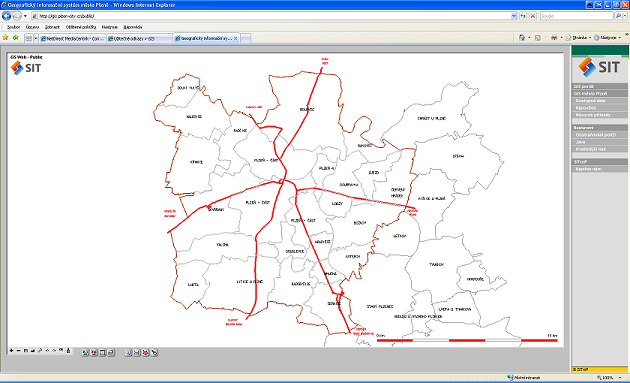Click the BOLEVEC district label on map
Viewport: 630px width, 383px height.
pyautogui.click(x=307, y=109)
